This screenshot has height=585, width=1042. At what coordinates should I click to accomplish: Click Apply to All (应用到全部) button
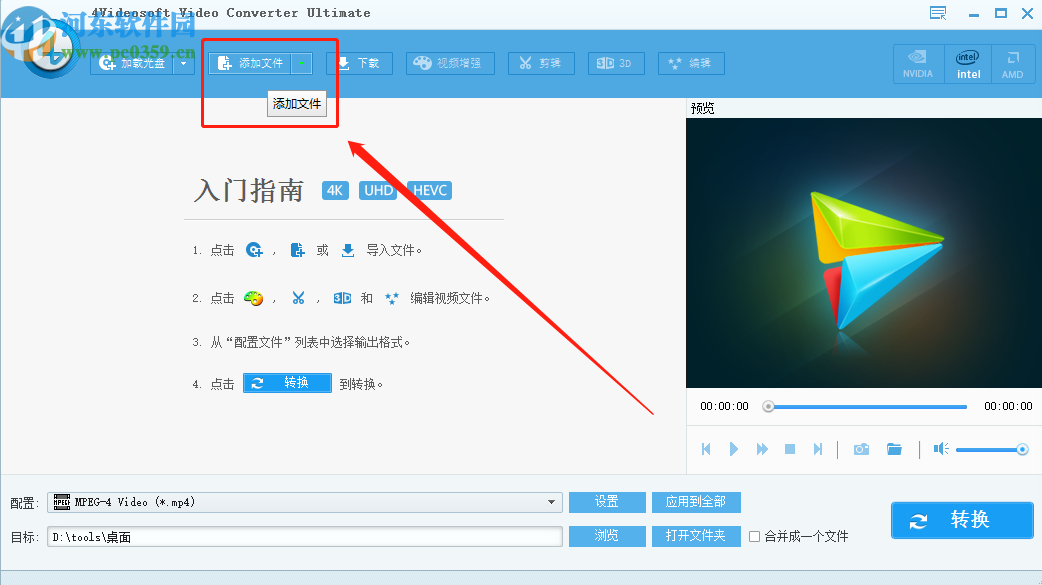pos(696,502)
